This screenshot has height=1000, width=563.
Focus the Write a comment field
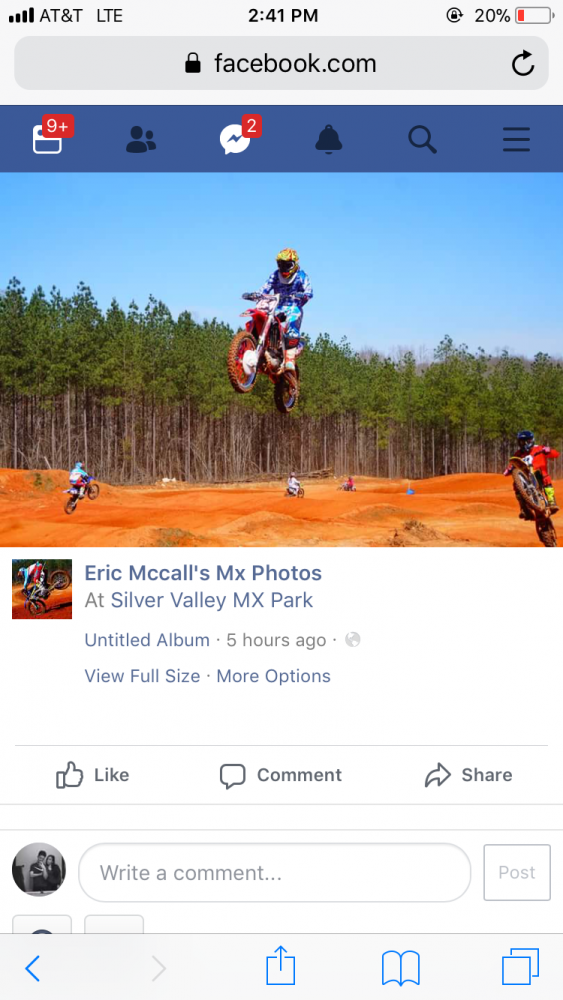pyautogui.click(x=274, y=872)
